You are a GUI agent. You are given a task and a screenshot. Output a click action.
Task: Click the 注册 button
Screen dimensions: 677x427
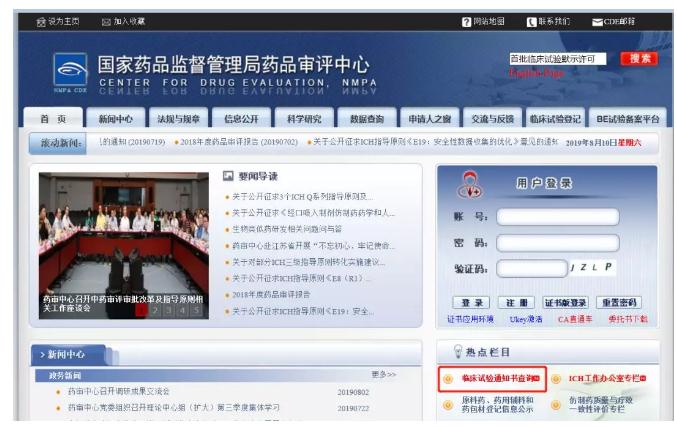[516, 302]
